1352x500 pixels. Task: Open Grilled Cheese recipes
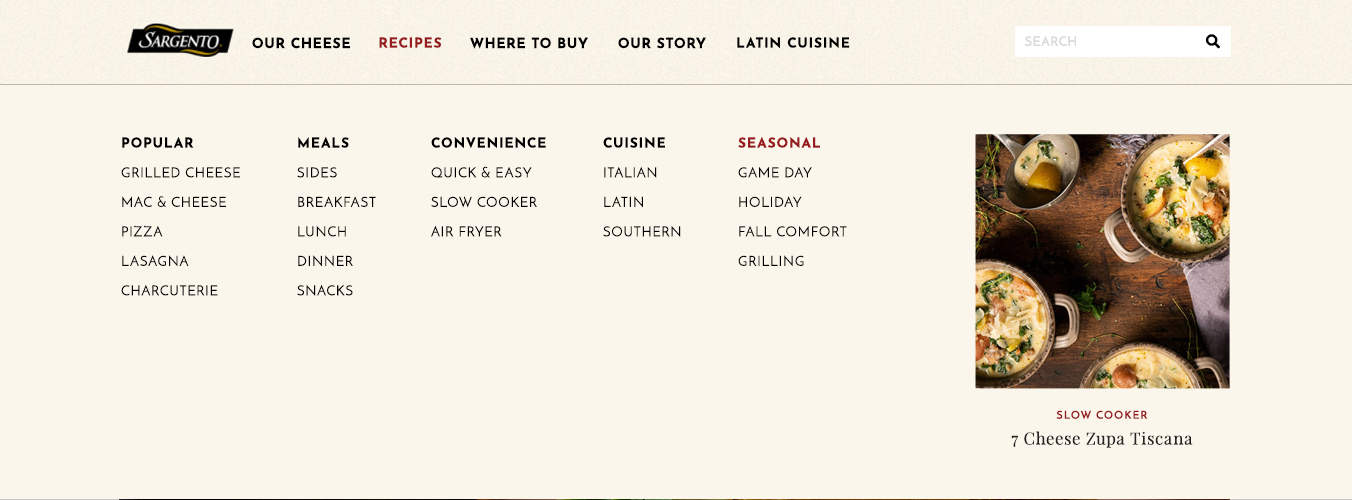pos(181,173)
